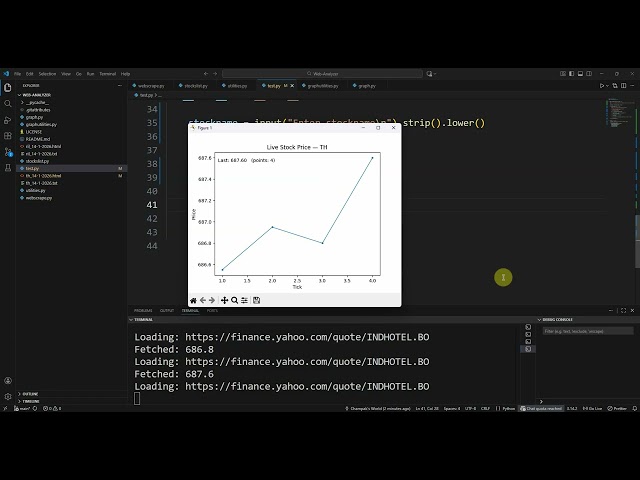The height and width of the screenshot is (480, 640).
Task: Click the CRLF line ending indicator
Action: [x=485, y=408]
